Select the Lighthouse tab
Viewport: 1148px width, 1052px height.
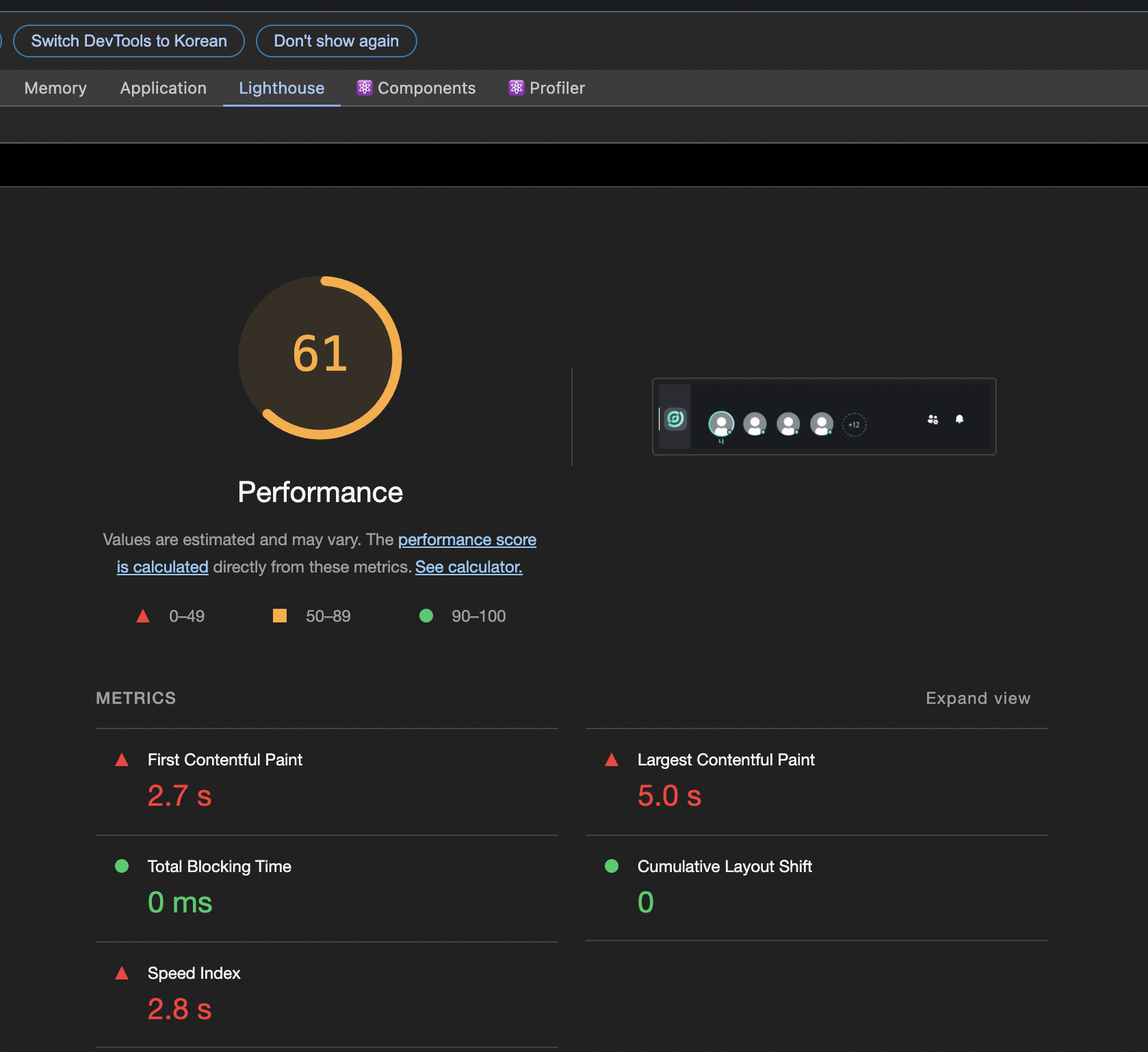coord(282,88)
